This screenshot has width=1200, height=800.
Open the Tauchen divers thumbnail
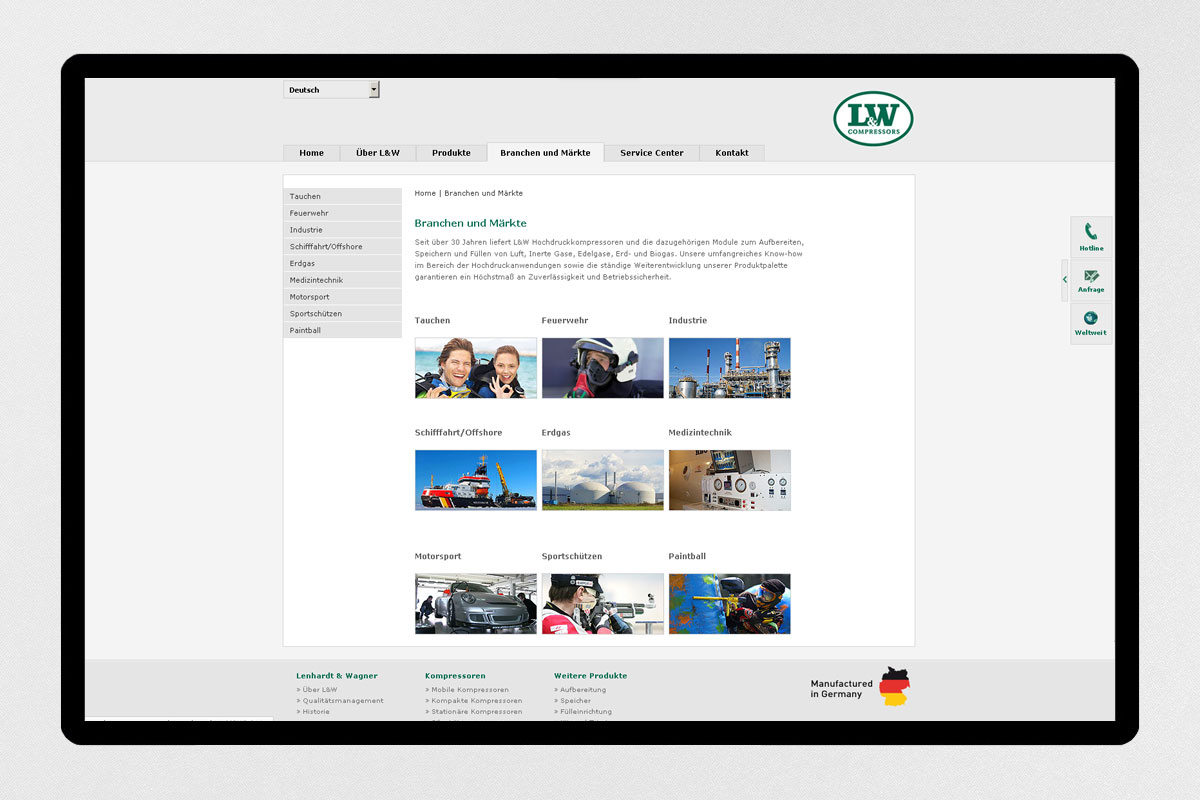pos(475,368)
